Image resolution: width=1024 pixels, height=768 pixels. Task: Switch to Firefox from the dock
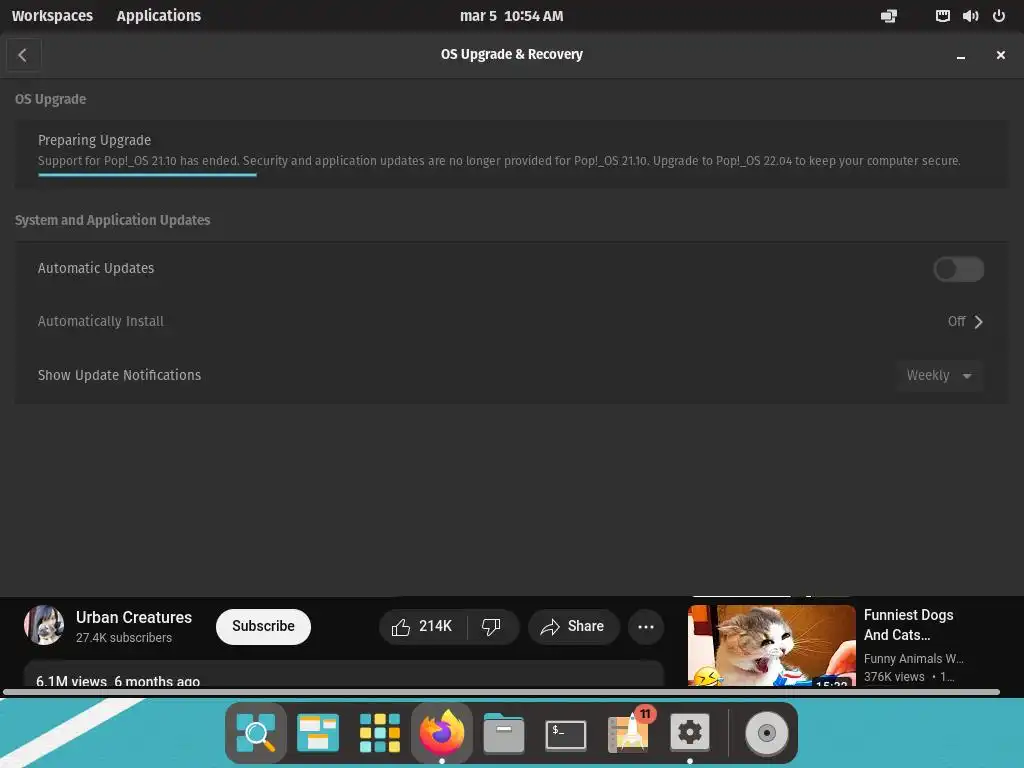click(x=441, y=732)
